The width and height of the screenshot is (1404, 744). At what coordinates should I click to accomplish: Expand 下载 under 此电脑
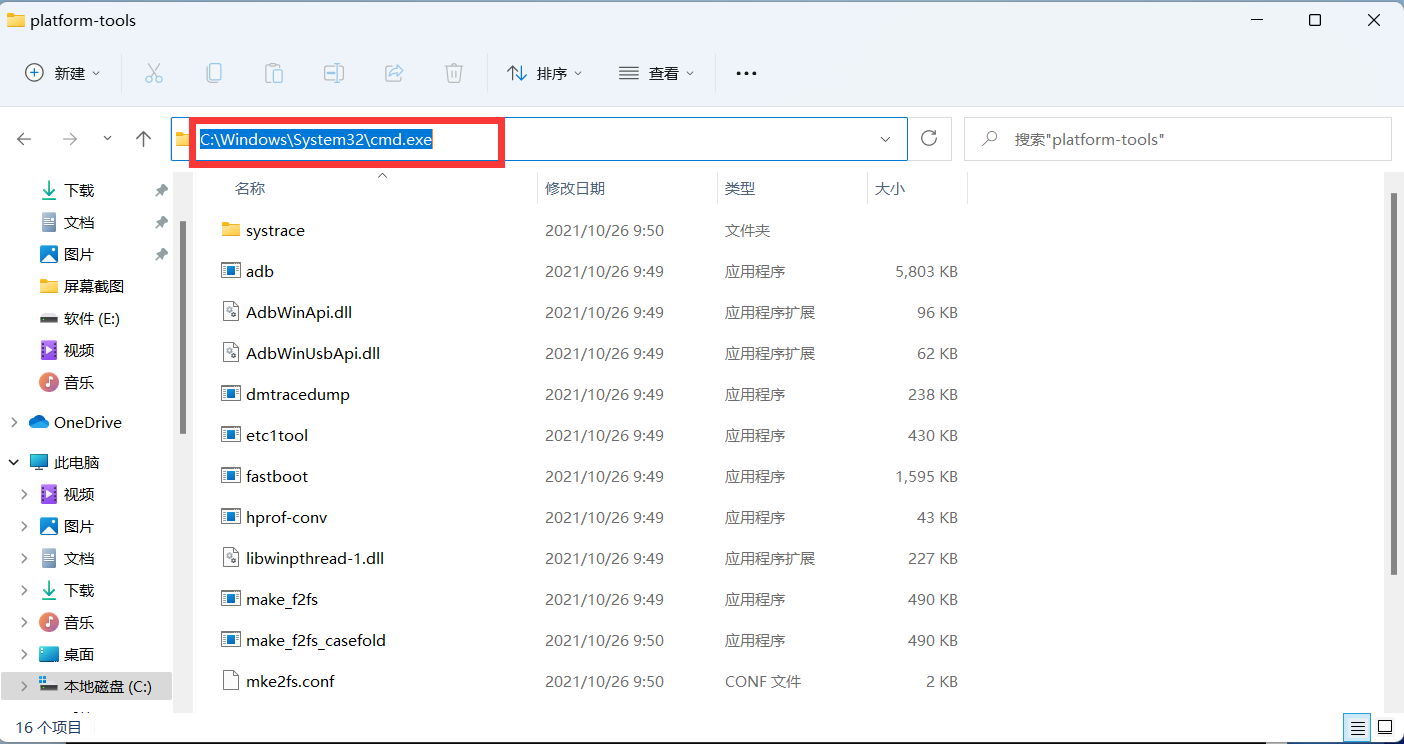pos(24,590)
